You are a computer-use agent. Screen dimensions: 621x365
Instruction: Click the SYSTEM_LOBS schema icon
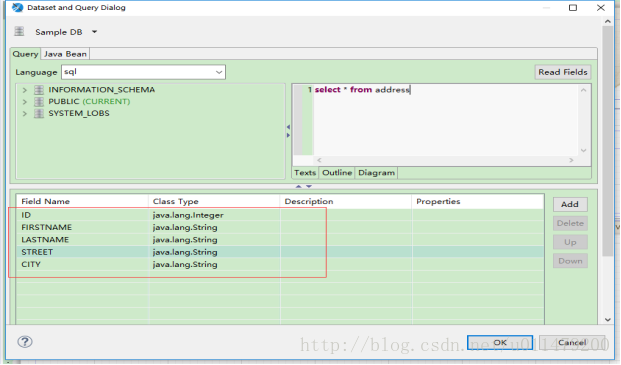point(39,114)
